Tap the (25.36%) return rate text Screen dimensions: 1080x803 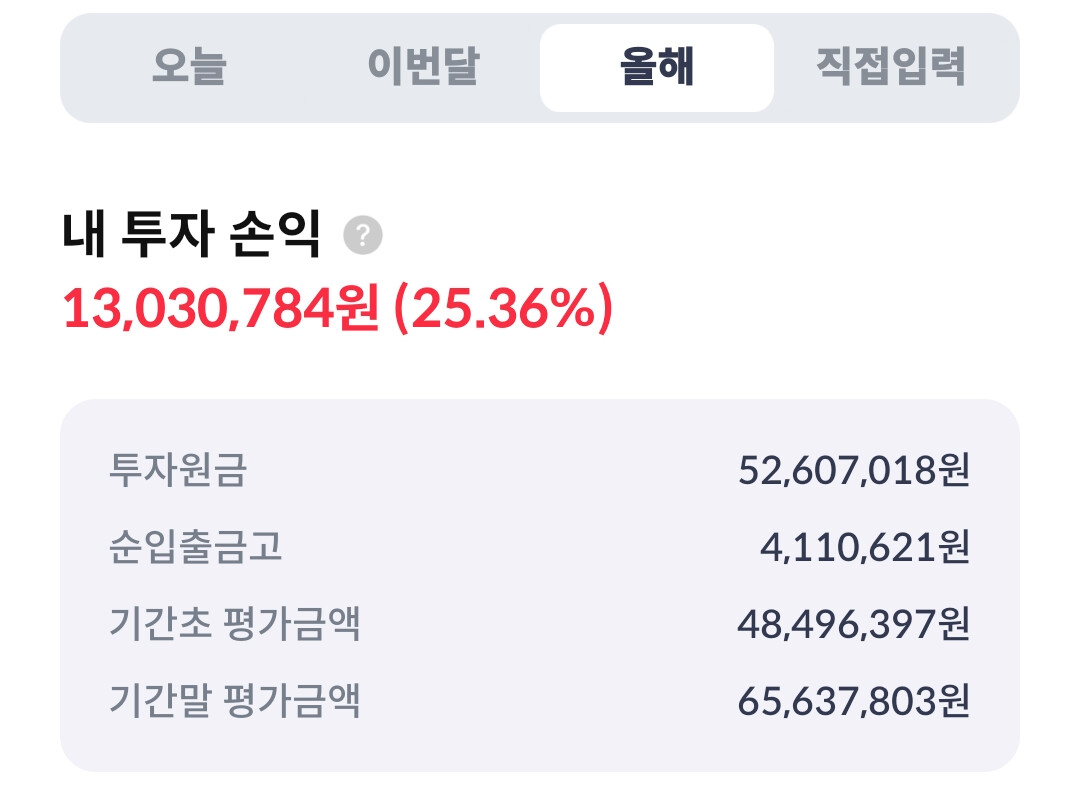coord(502,310)
